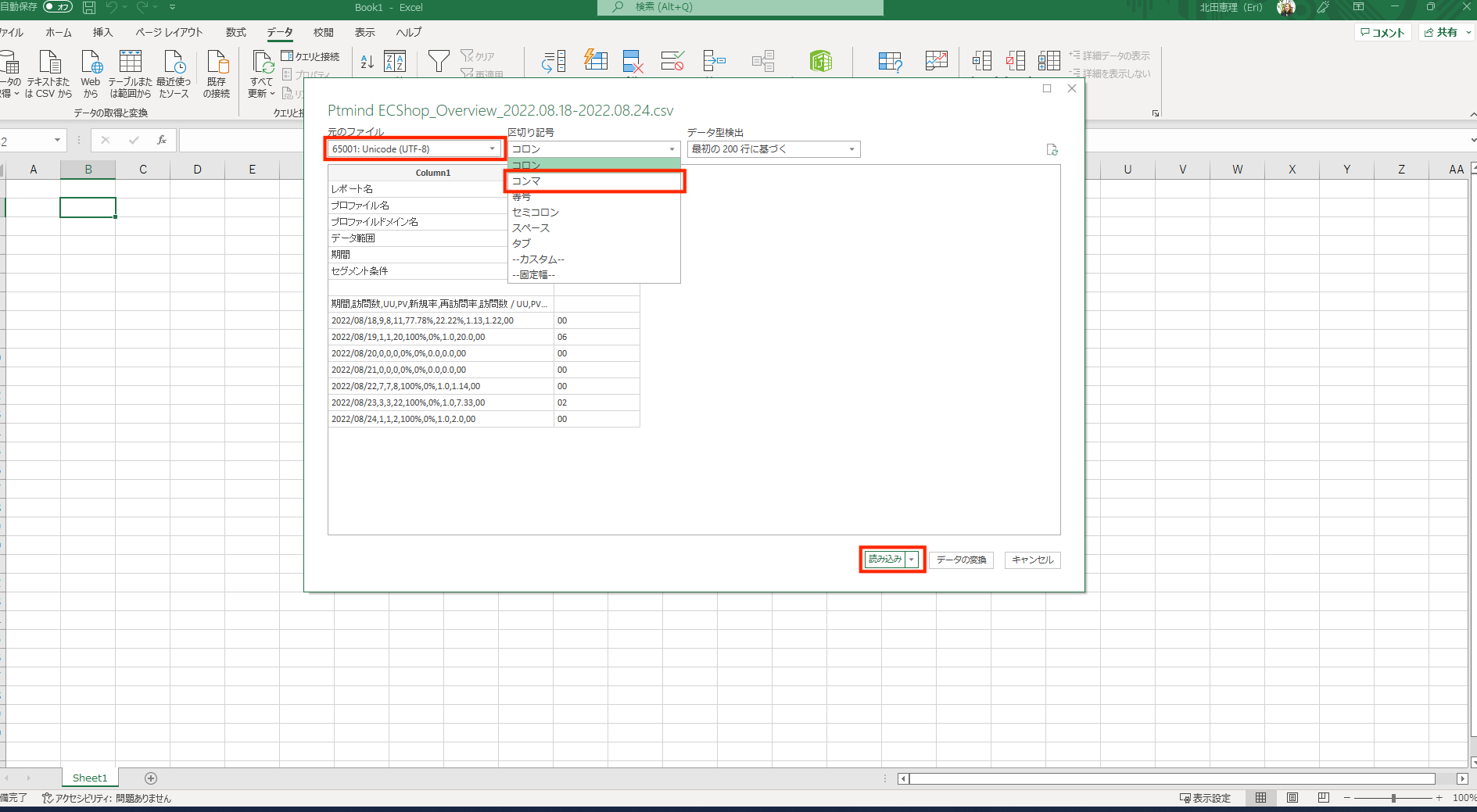Select スペース in delimiter list
1477x812 pixels.
tap(593, 228)
